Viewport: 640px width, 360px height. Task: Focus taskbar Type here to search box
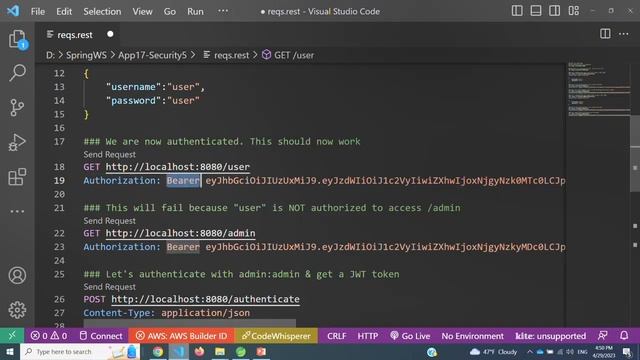pos(80,352)
